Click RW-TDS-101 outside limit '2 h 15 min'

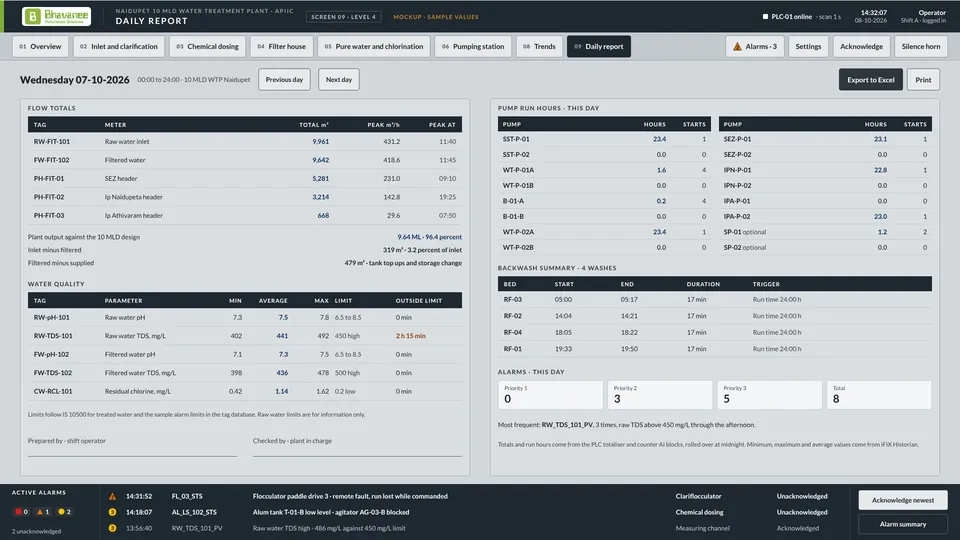pyautogui.click(x=411, y=336)
